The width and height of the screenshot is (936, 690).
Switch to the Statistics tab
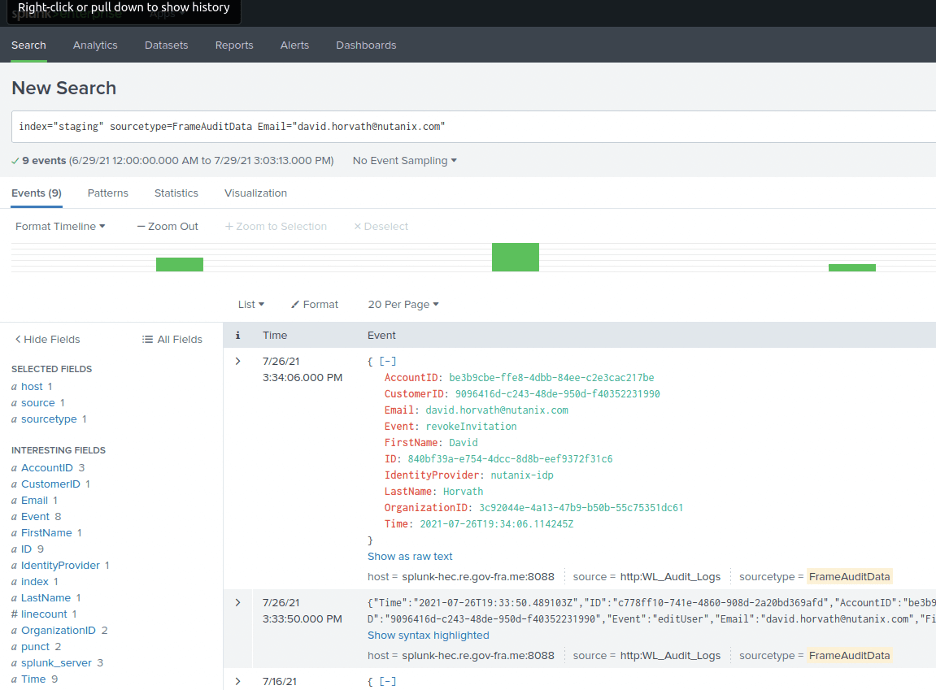(x=176, y=193)
